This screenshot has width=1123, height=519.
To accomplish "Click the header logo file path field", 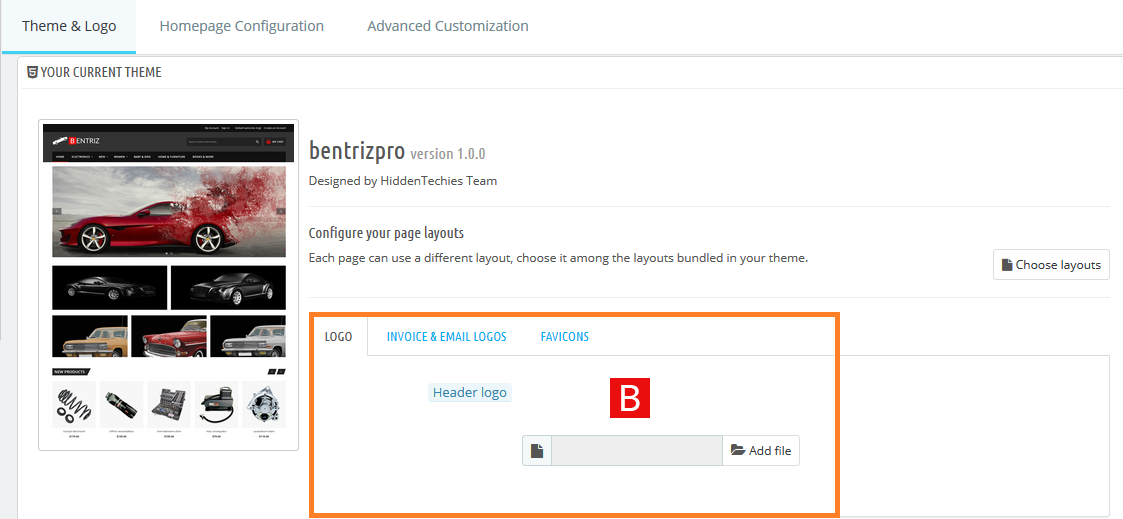I will click(x=637, y=451).
